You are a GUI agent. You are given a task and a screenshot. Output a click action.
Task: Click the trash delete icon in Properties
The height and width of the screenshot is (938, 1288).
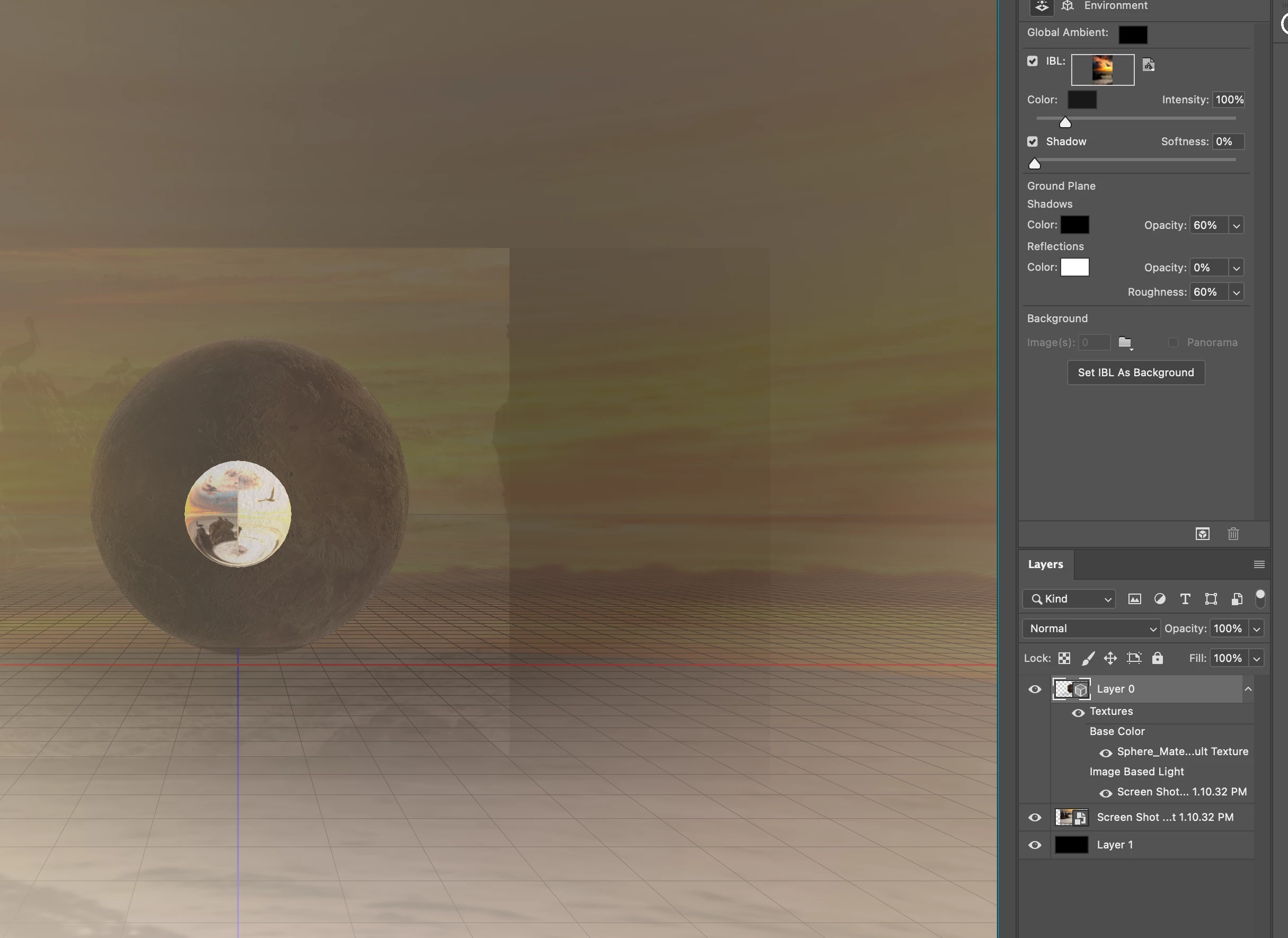tap(1233, 534)
